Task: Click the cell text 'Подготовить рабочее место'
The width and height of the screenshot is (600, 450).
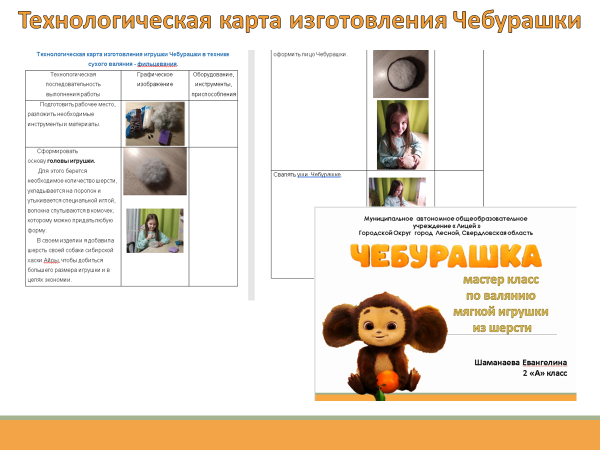Action: [x=77, y=104]
